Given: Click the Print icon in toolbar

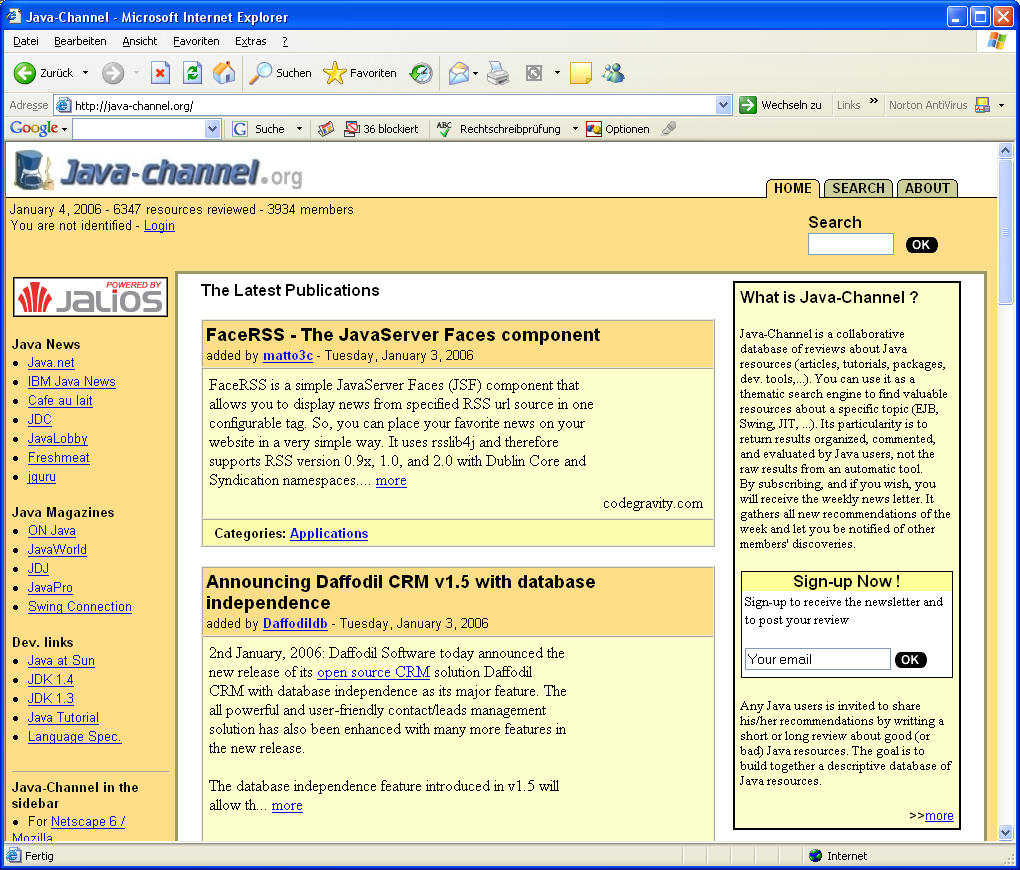Looking at the screenshot, I should point(498,73).
